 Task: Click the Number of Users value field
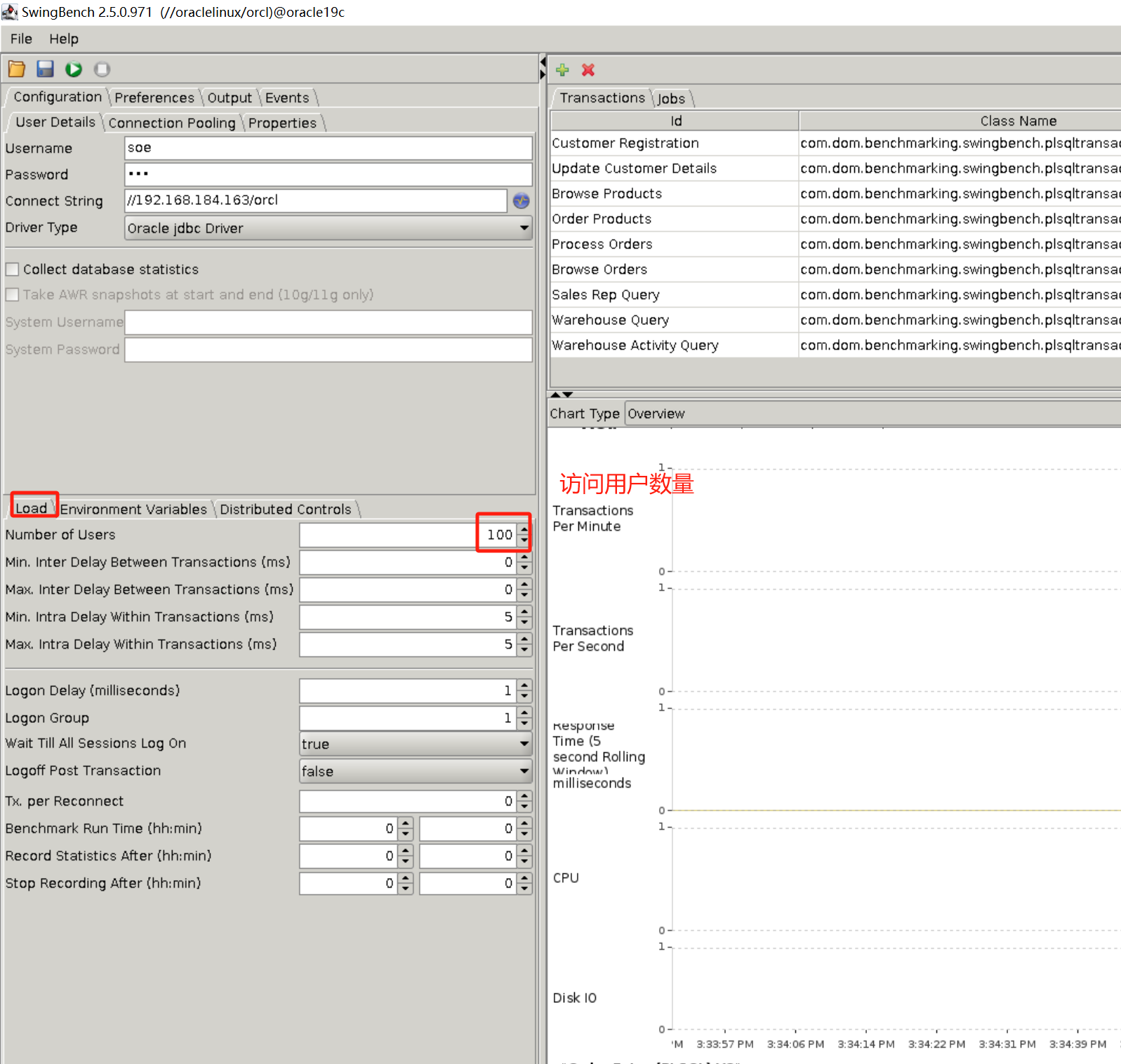coord(409,535)
